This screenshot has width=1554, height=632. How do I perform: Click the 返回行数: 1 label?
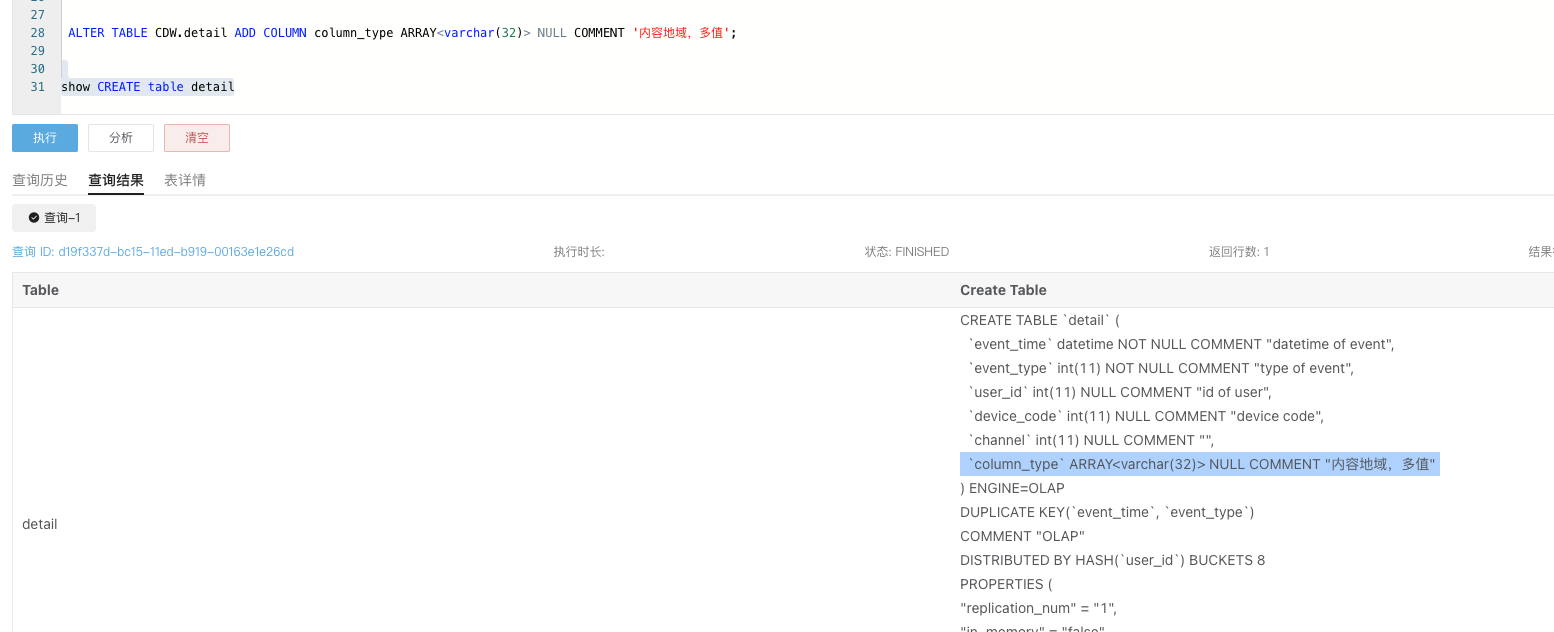tap(1238, 252)
